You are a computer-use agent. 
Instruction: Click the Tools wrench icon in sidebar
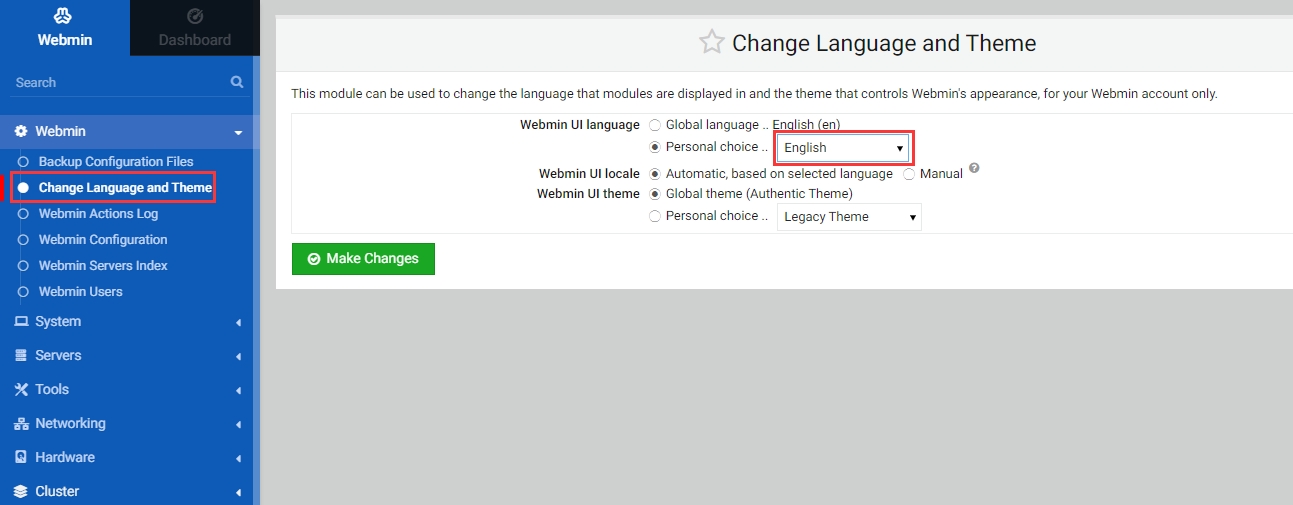(21, 390)
